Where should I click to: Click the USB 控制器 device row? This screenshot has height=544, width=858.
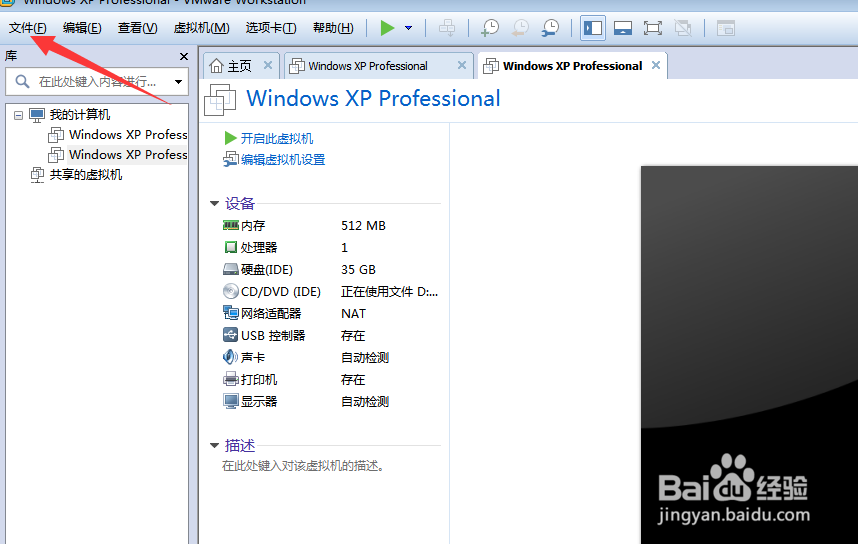(x=331, y=335)
